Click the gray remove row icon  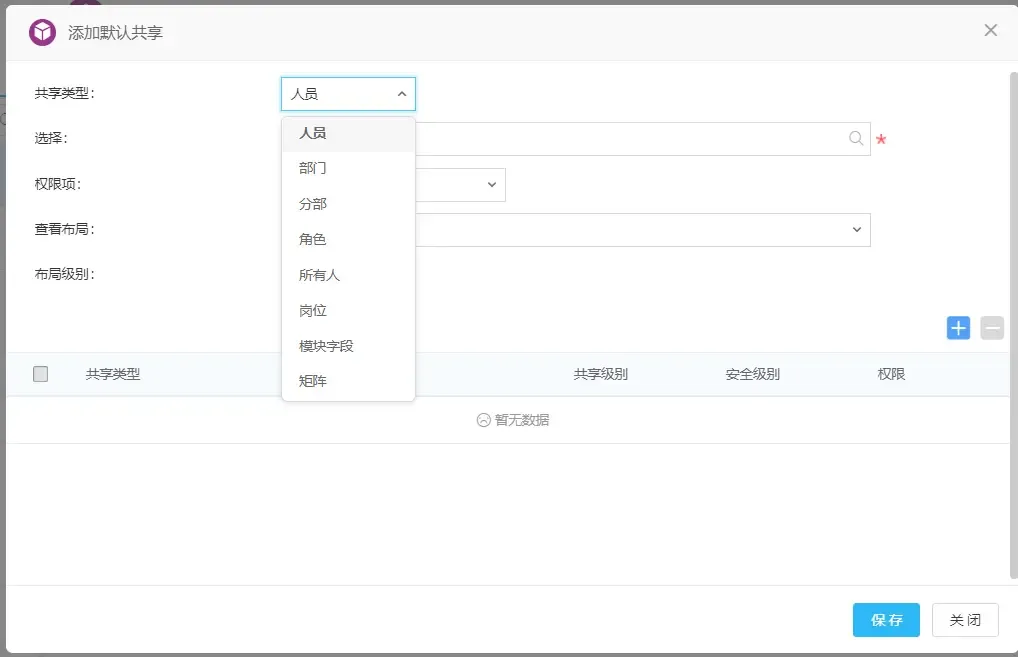[991, 328]
